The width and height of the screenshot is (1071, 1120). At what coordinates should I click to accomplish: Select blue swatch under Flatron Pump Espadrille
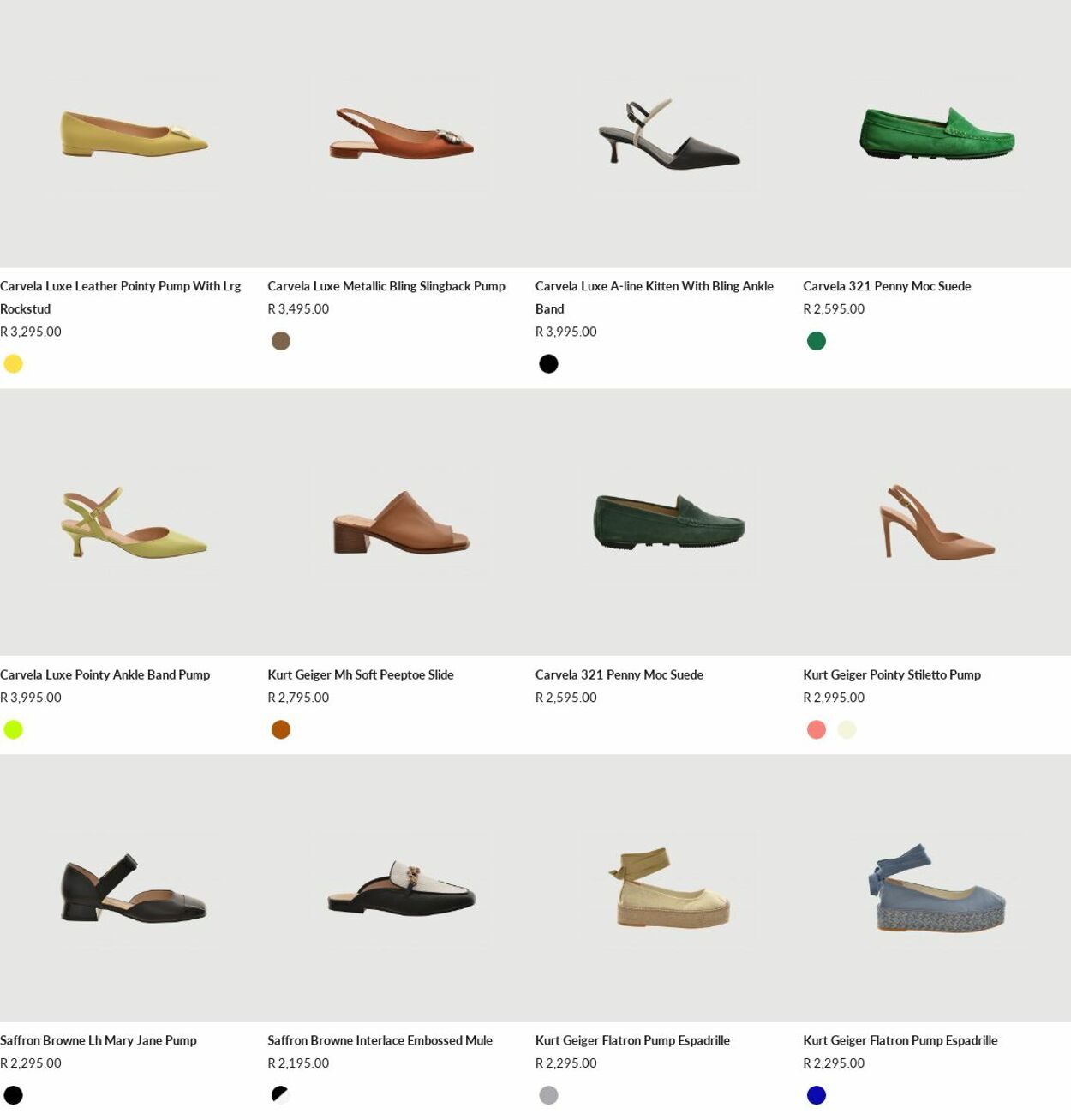pos(817,1095)
